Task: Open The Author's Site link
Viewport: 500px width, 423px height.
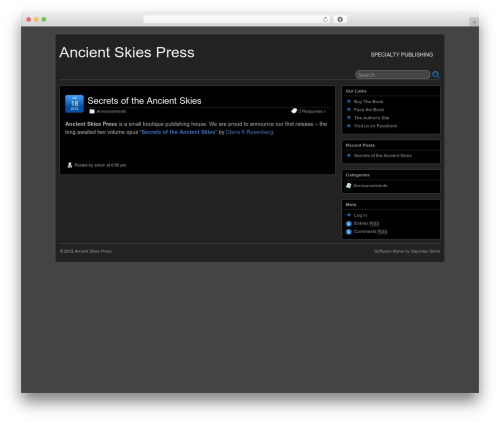Action: pyautogui.click(x=371, y=118)
